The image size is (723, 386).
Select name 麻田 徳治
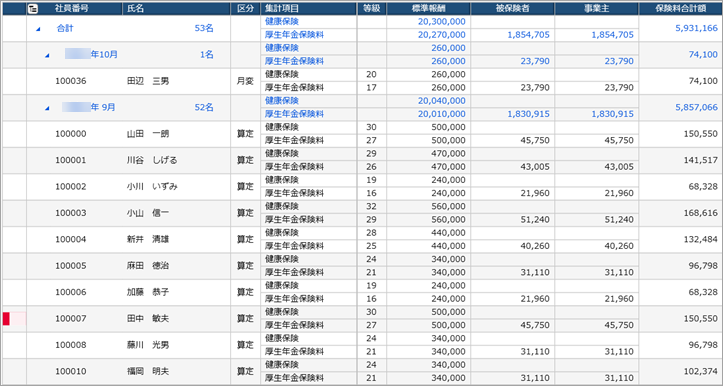148,266
